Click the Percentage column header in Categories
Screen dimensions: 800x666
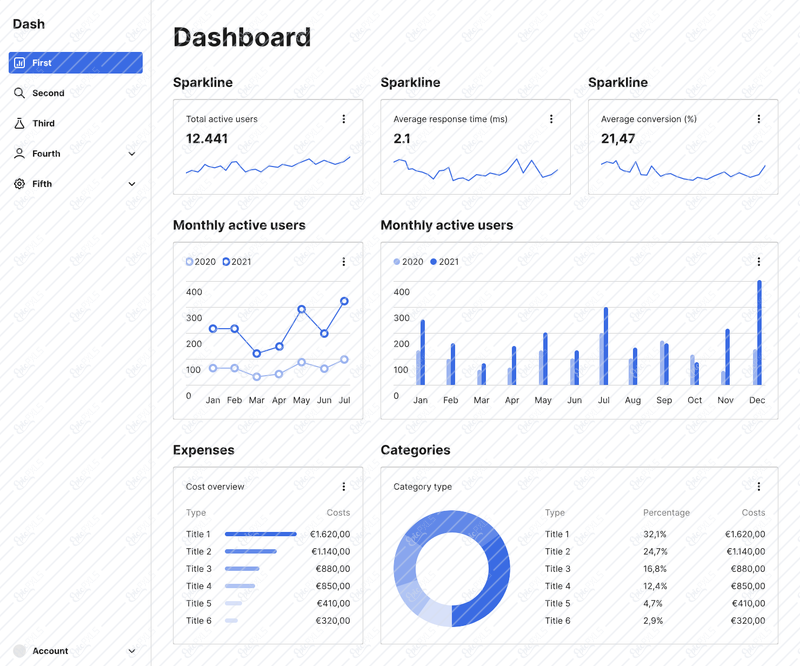(666, 512)
